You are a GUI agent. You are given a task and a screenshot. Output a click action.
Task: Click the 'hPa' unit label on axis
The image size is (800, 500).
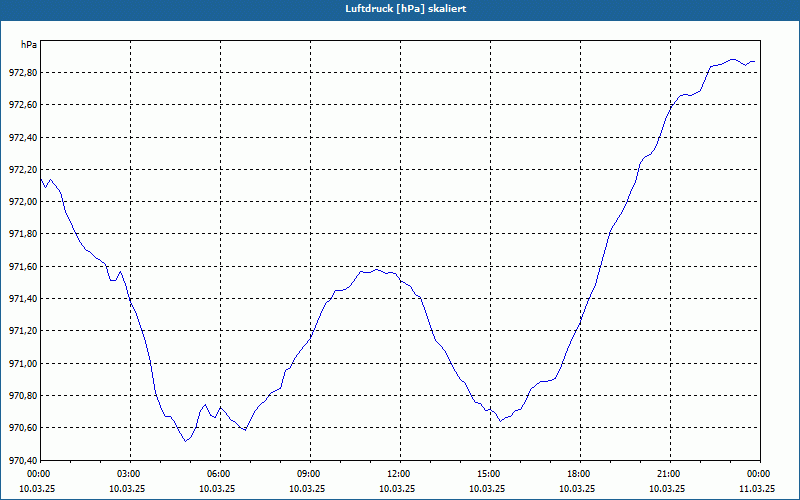[29, 45]
